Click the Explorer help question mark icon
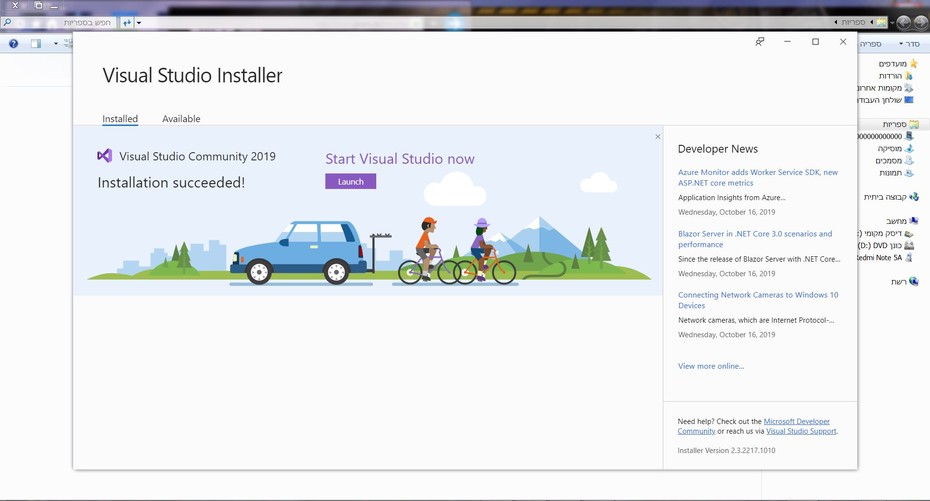The width and height of the screenshot is (930, 501). click(14, 43)
